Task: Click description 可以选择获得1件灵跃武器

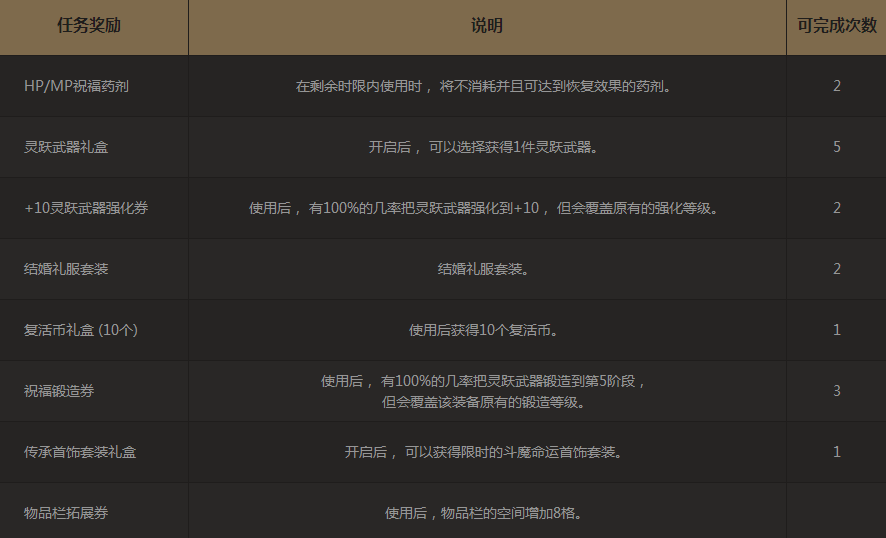Action: (x=483, y=147)
